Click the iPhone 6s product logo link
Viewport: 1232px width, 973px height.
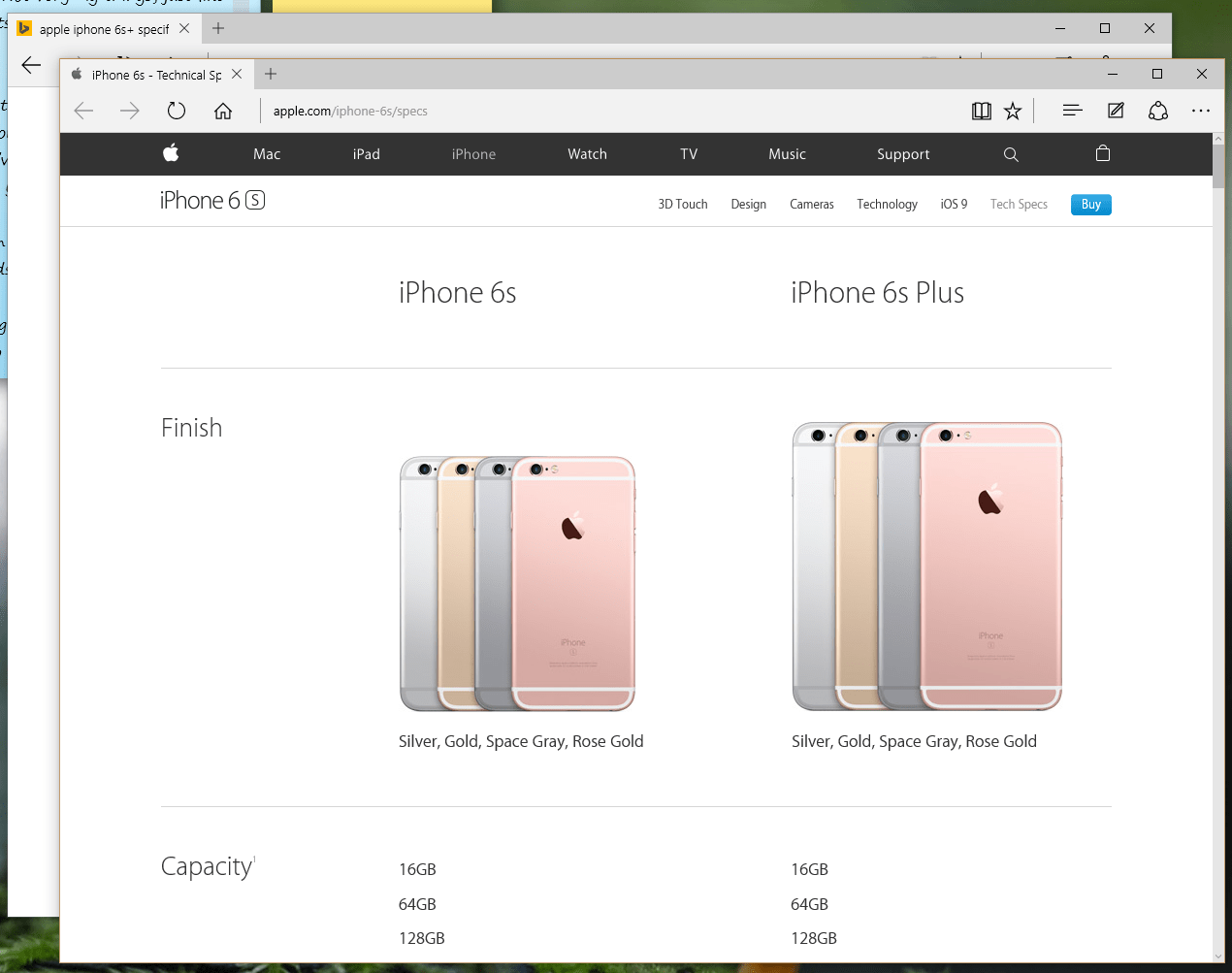212,201
